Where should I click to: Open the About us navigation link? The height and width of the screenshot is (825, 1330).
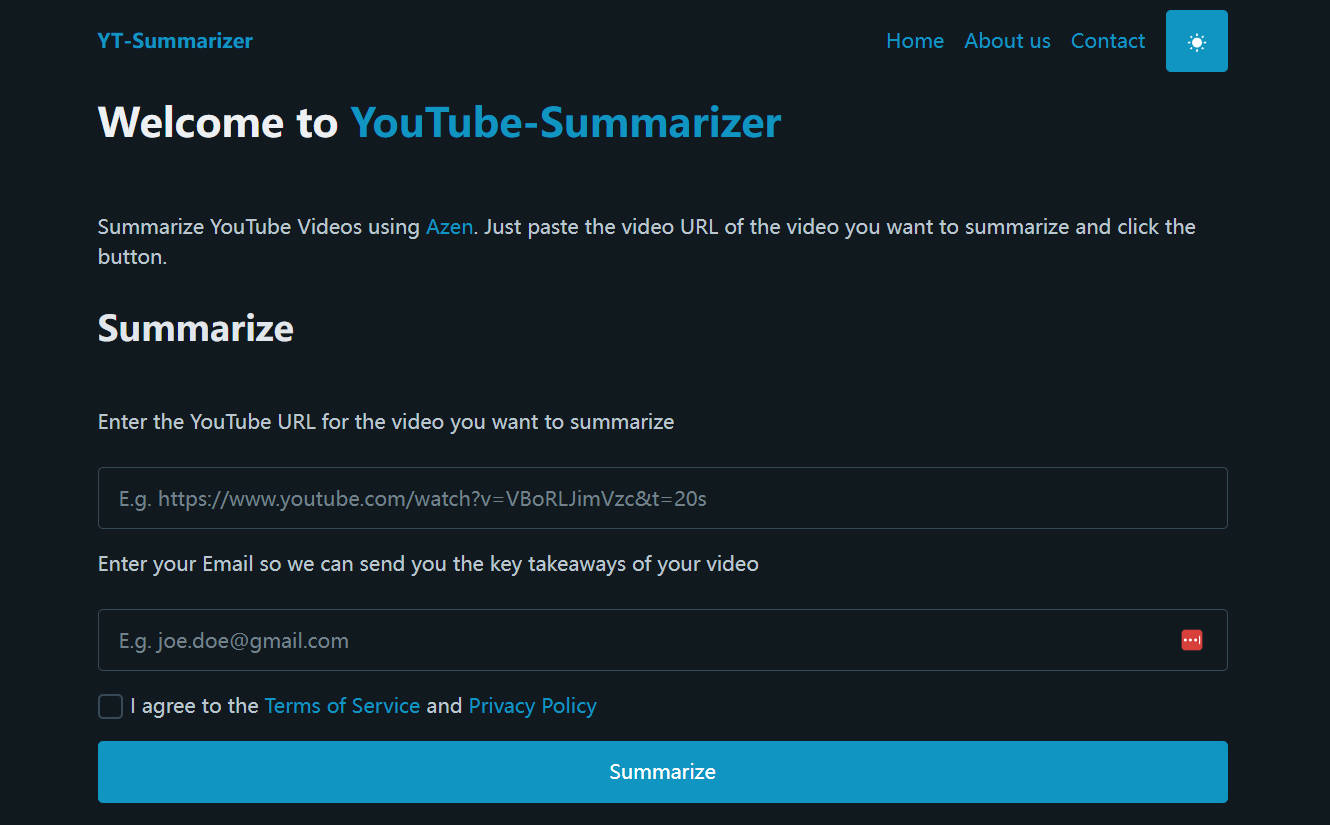tap(1007, 41)
